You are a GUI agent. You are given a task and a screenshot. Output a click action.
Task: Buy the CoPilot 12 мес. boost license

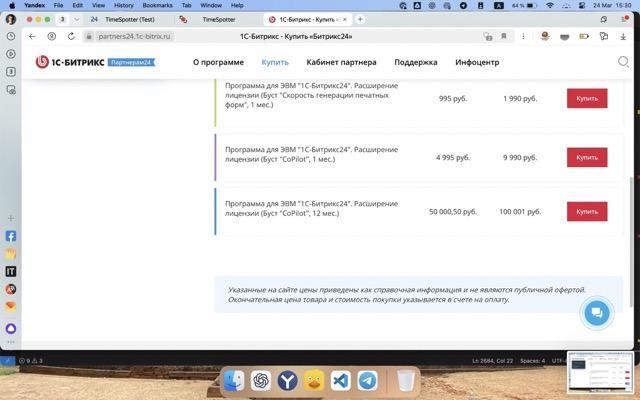[586, 211]
